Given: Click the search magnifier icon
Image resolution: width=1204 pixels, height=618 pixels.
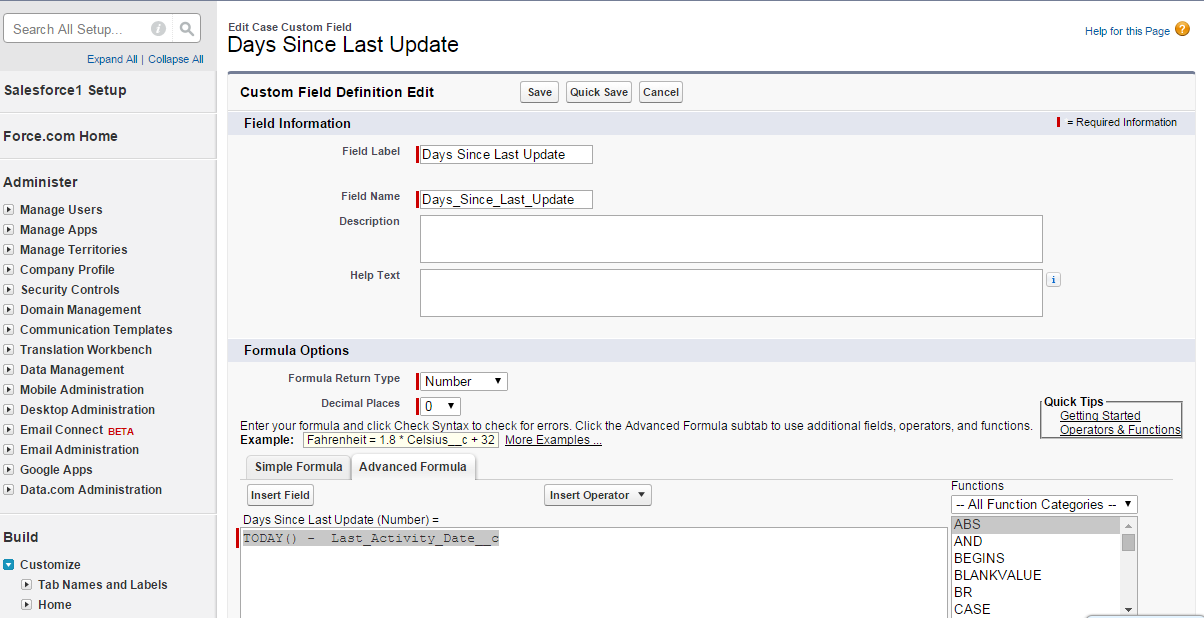Looking at the screenshot, I should click(187, 29).
